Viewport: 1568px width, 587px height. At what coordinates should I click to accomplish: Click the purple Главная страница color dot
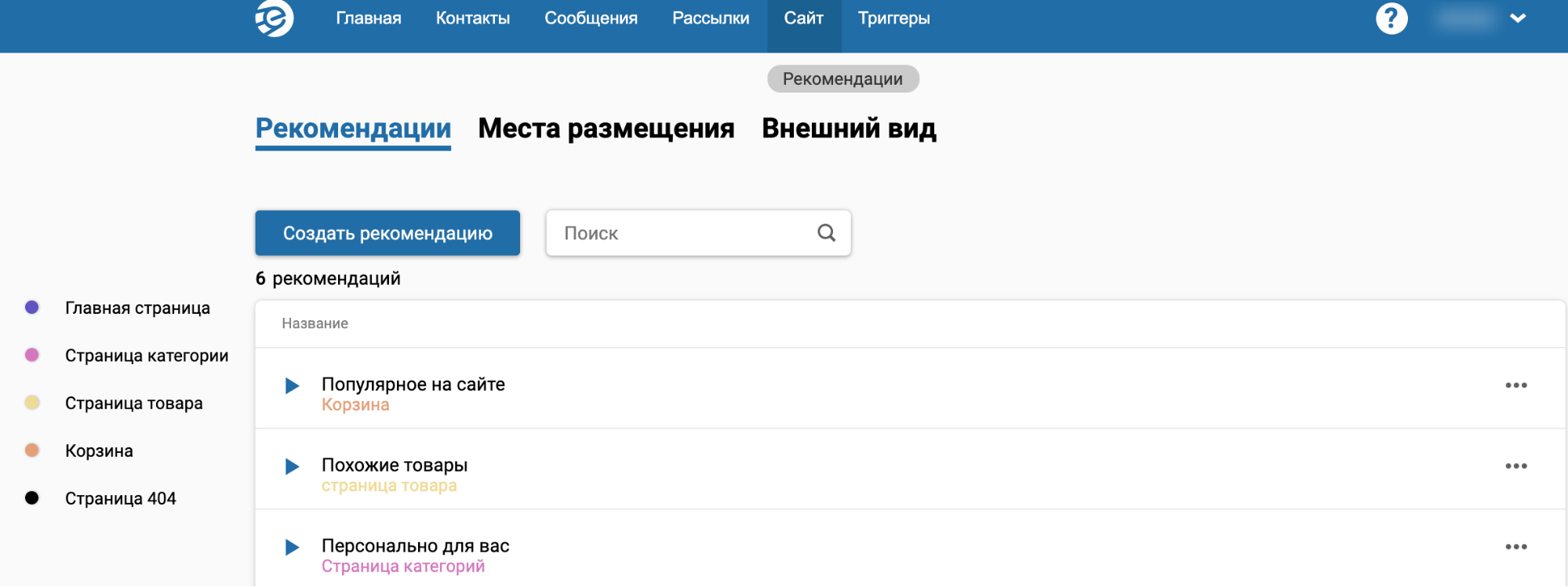(32, 308)
